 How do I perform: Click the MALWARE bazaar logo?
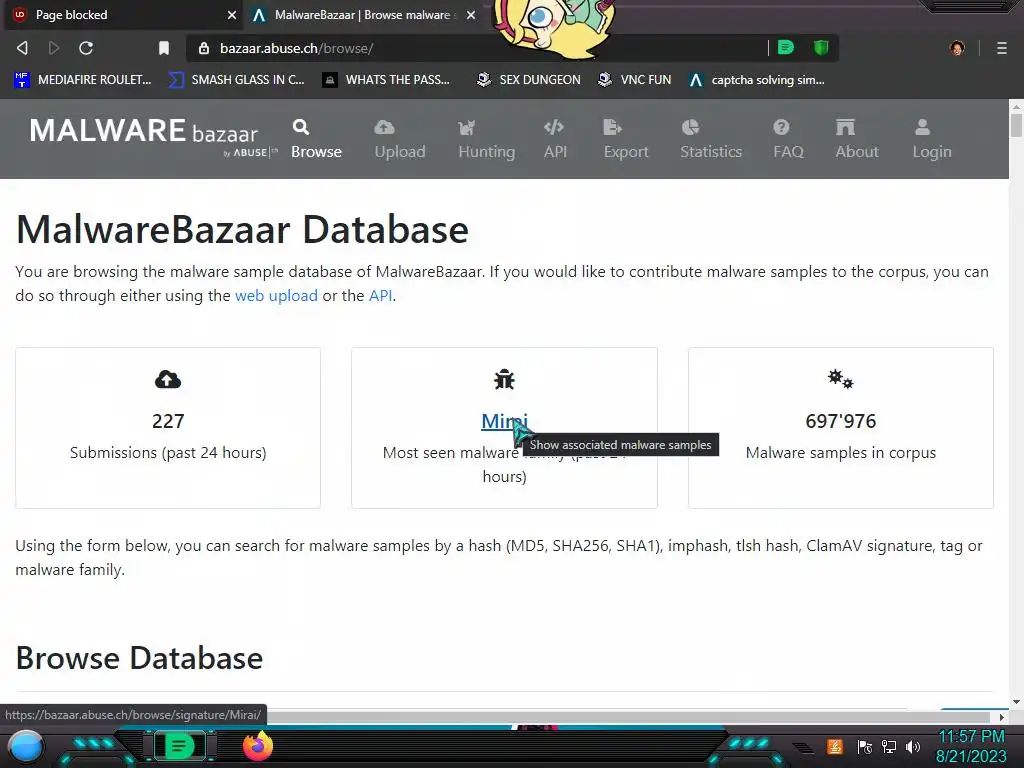pos(153,137)
